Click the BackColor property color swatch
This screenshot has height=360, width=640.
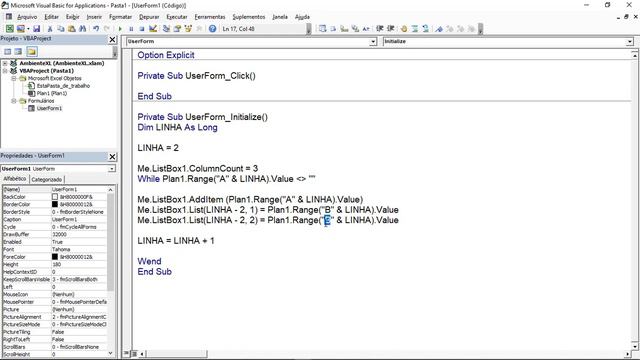[x=55, y=197]
